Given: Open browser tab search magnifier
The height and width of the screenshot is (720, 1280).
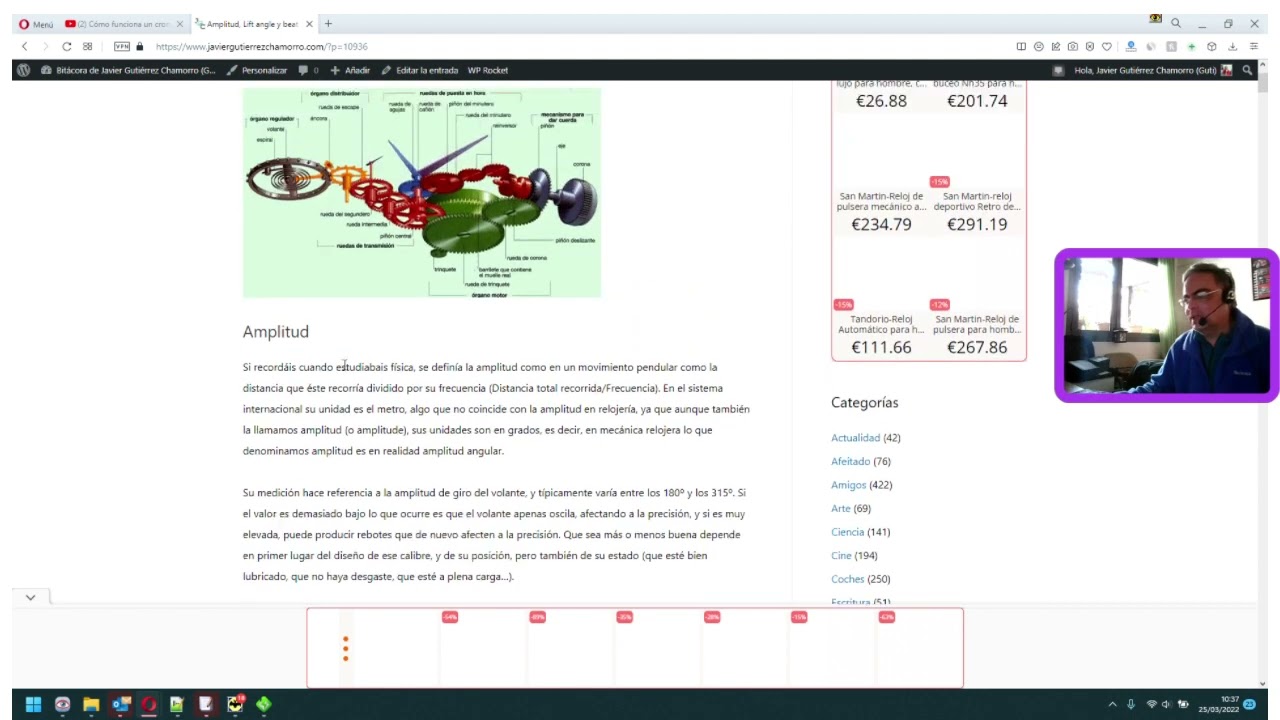Looking at the screenshot, I should tap(1176, 24).
